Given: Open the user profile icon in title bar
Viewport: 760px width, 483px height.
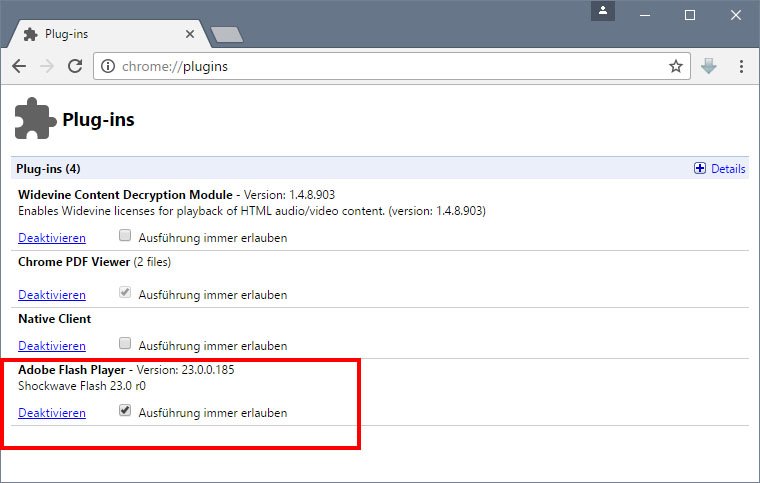Looking at the screenshot, I should click(x=602, y=11).
